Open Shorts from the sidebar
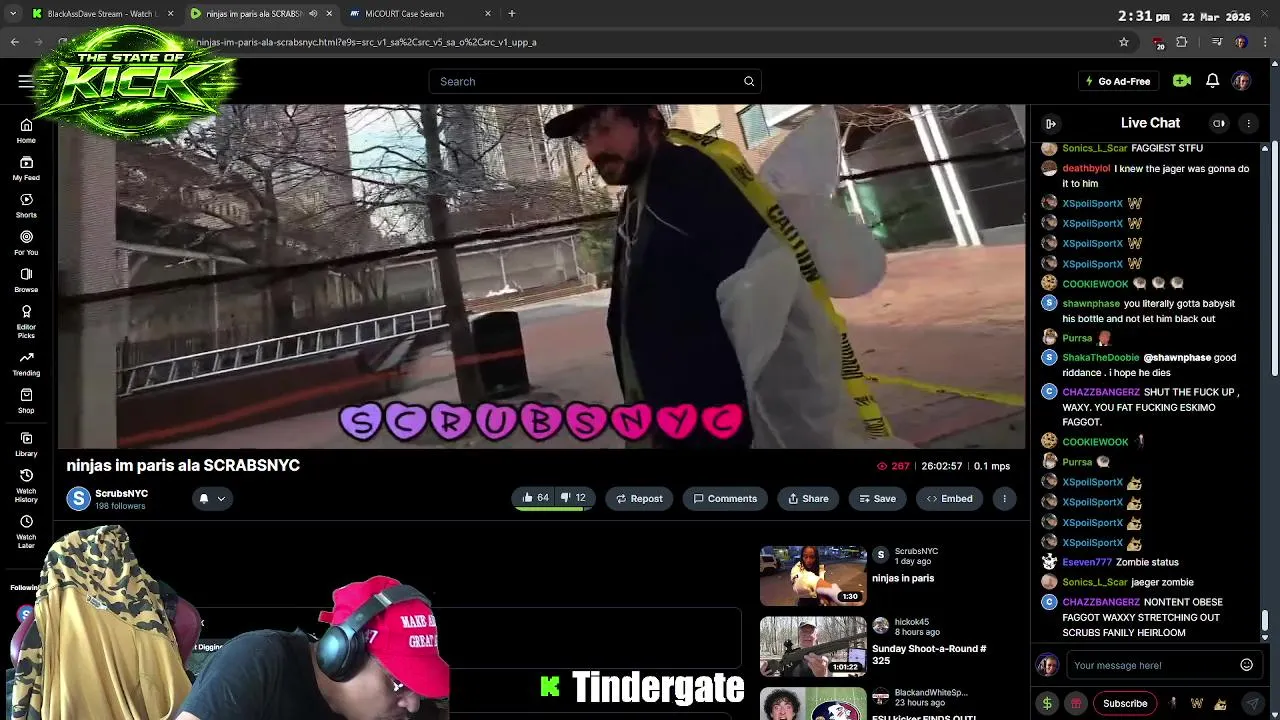 [x=26, y=205]
